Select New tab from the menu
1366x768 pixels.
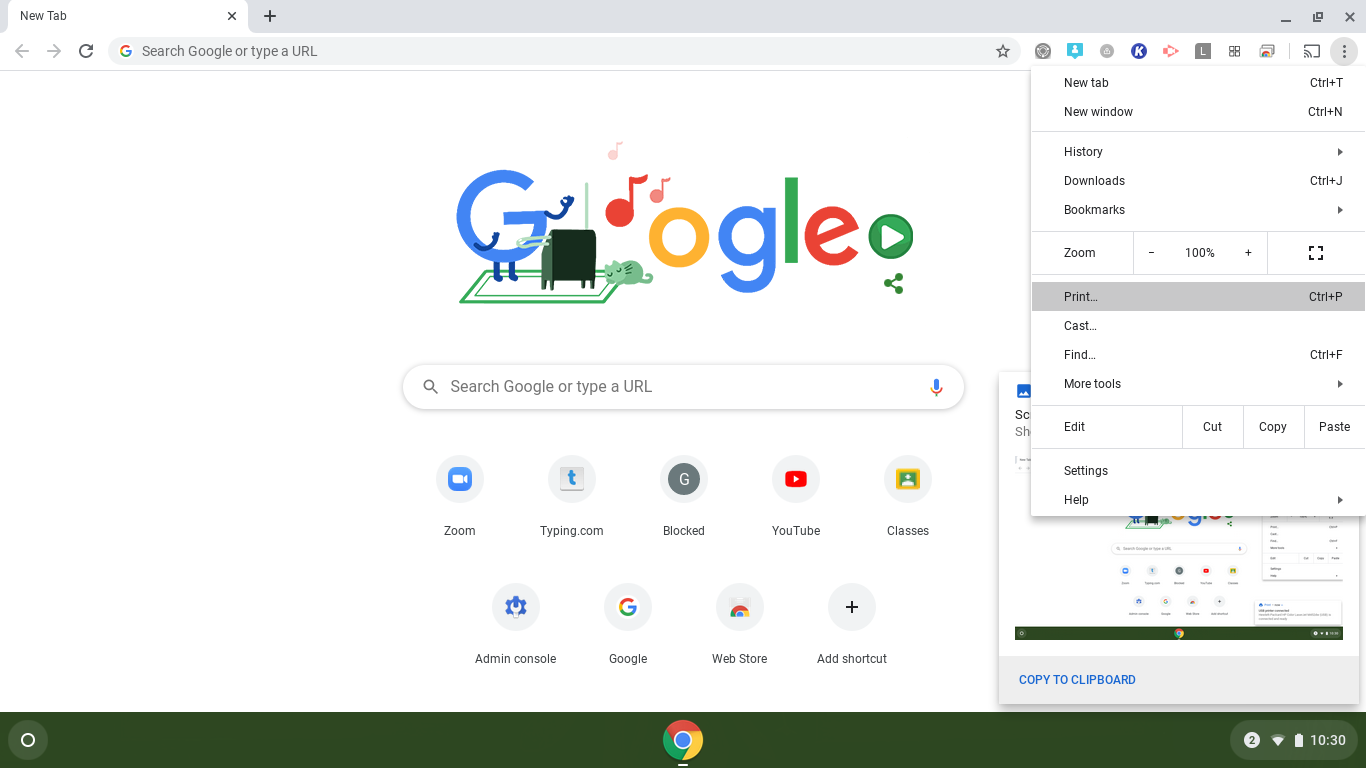pyautogui.click(x=1198, y=83)
